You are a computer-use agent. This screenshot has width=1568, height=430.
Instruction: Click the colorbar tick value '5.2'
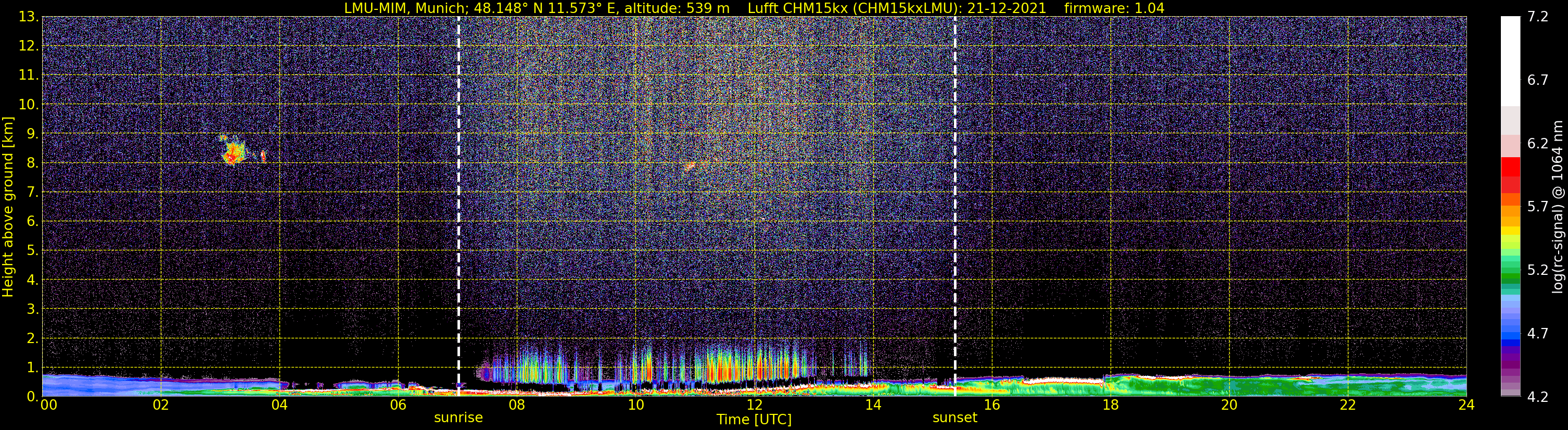click(x=1538, y=270)
